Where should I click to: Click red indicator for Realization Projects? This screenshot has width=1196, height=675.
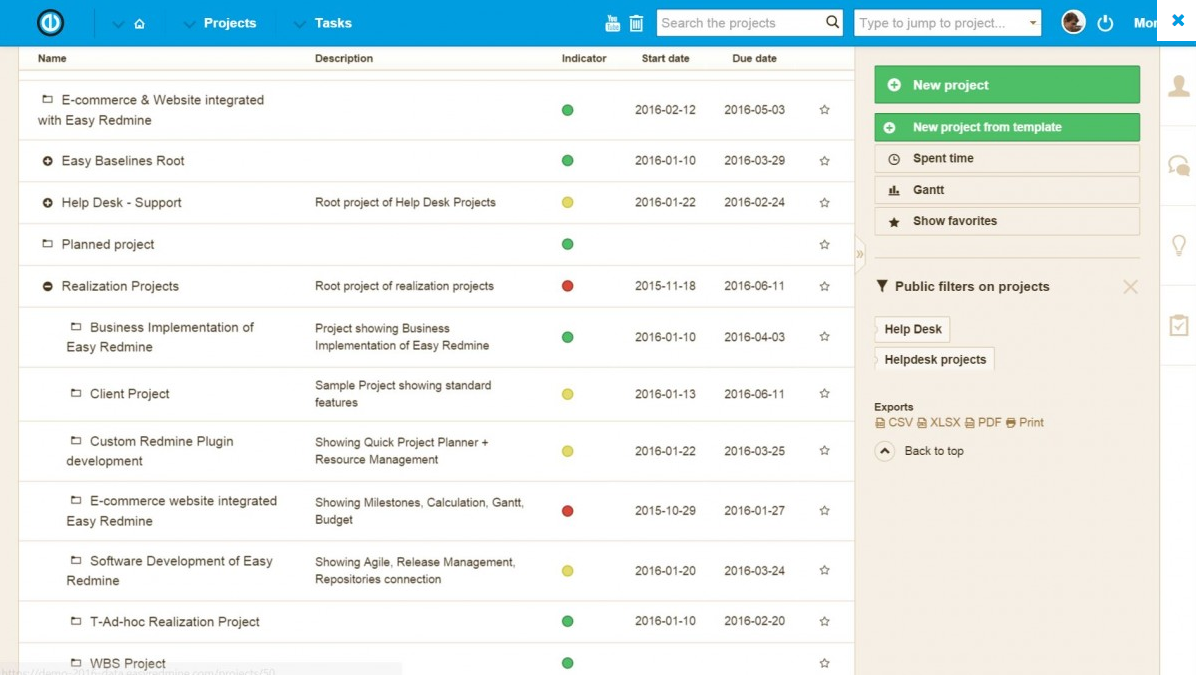(567, 286)
